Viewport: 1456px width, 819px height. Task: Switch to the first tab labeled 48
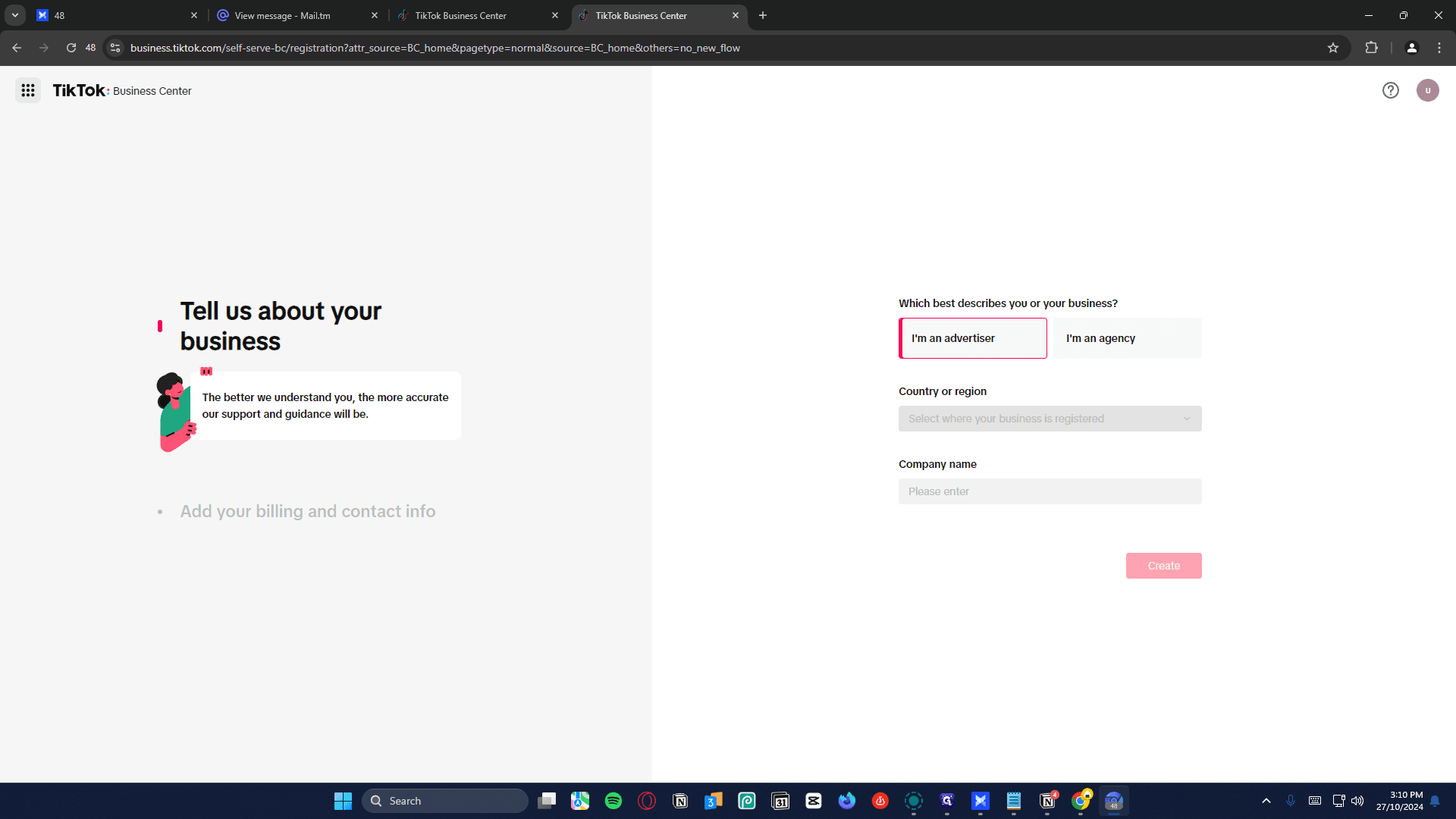coord(118,15)
